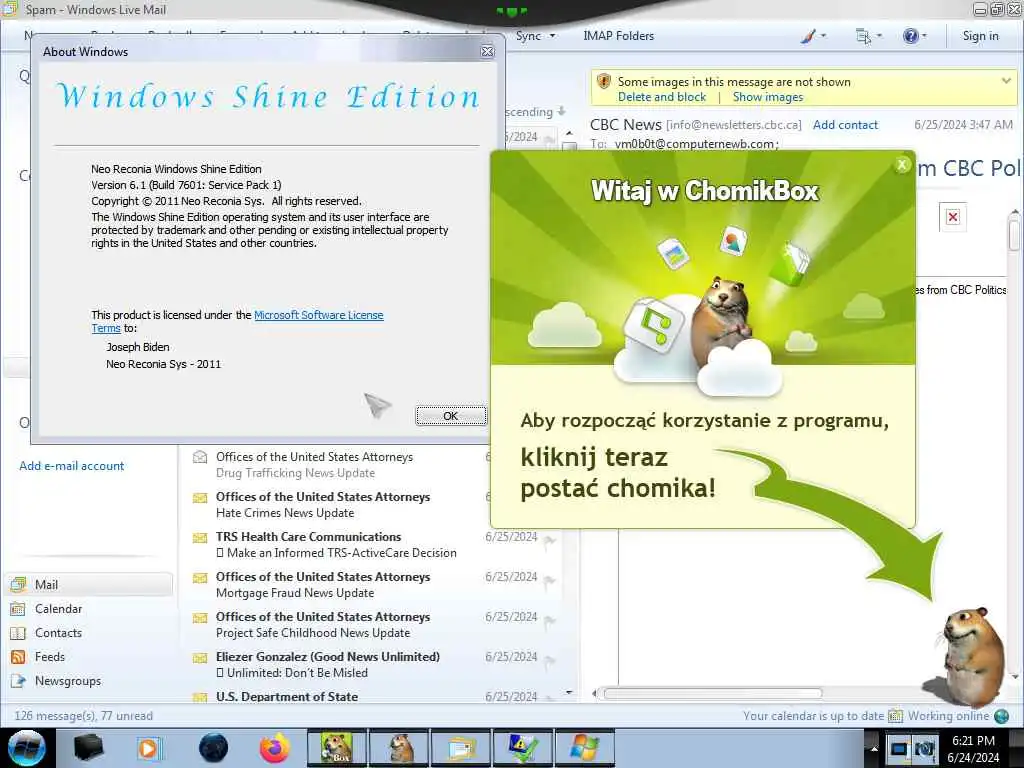
Task: Click the calendar icon in the status bar
Action: (895, 716)
